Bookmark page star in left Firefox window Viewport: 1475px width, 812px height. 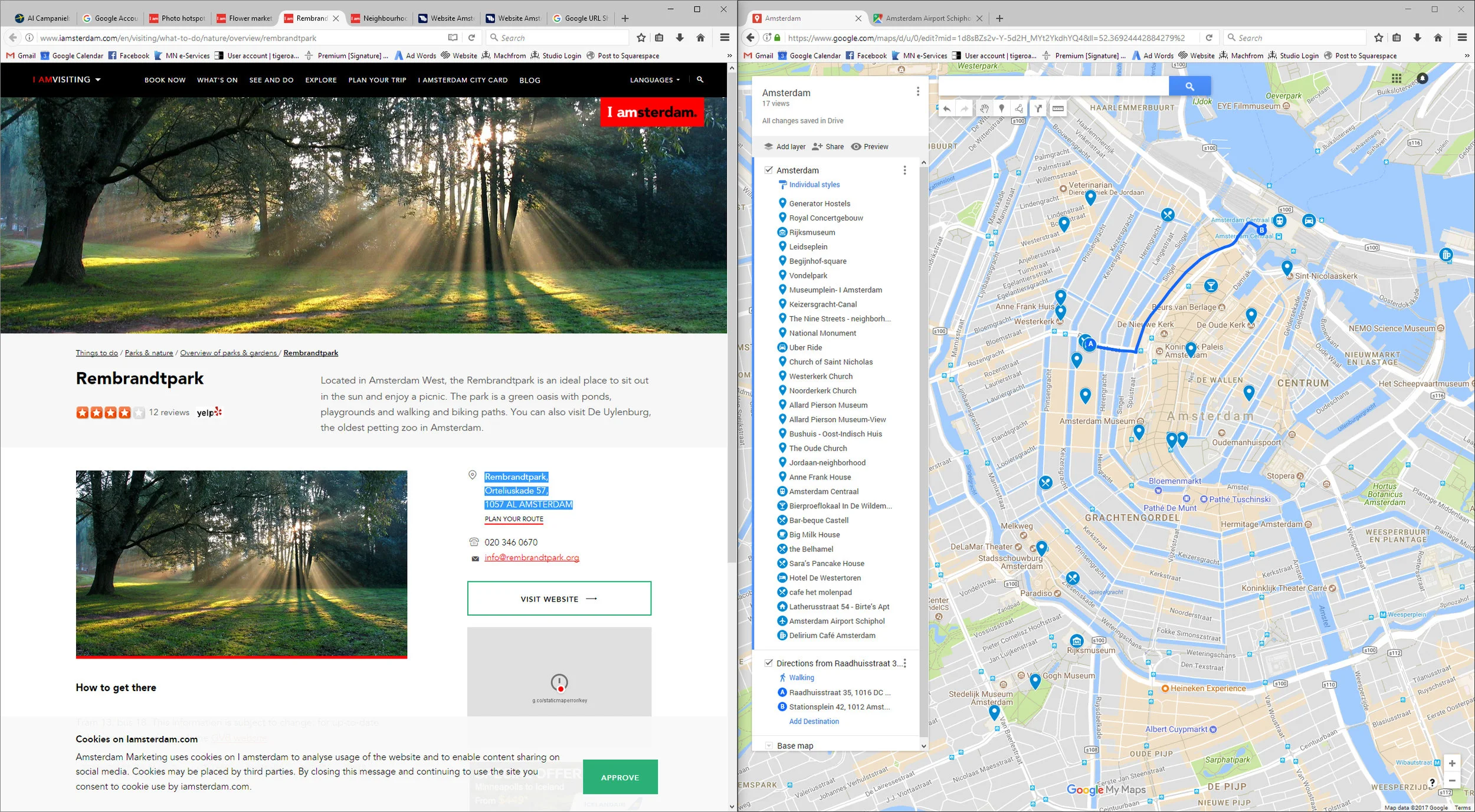[x=641, y=38]
